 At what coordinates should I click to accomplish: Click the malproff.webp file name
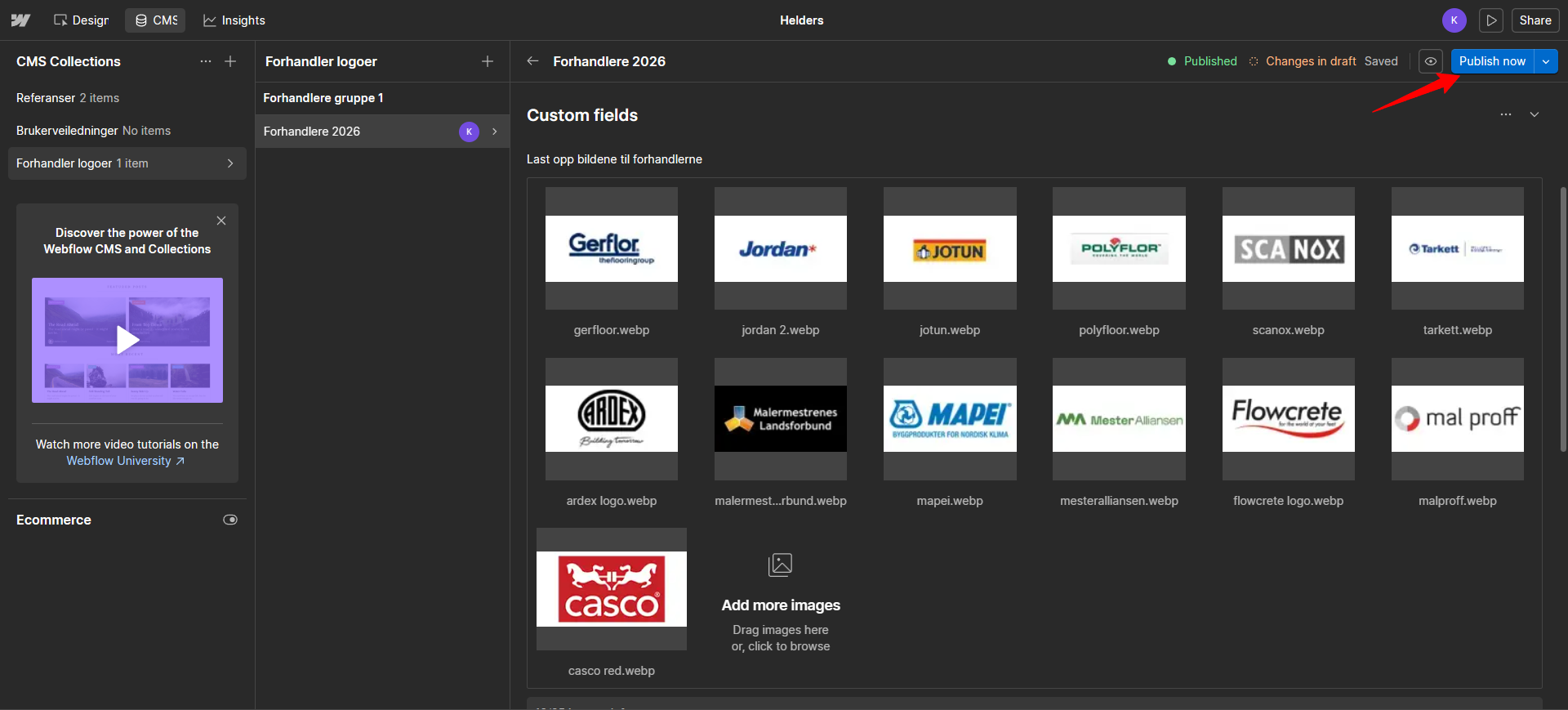pos(1458,501)
